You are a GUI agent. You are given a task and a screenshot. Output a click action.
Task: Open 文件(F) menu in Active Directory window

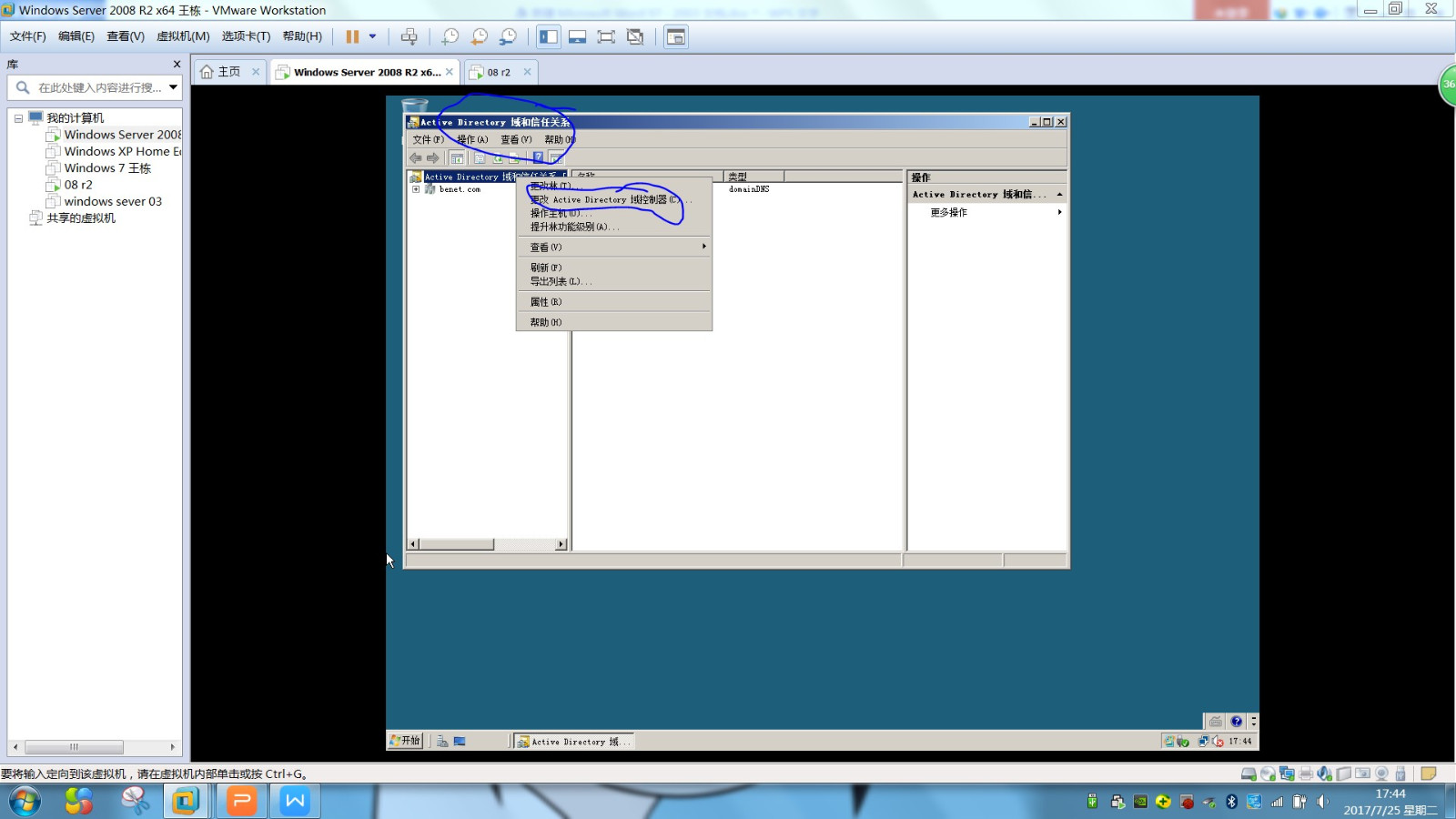click(x=428, y=139)
